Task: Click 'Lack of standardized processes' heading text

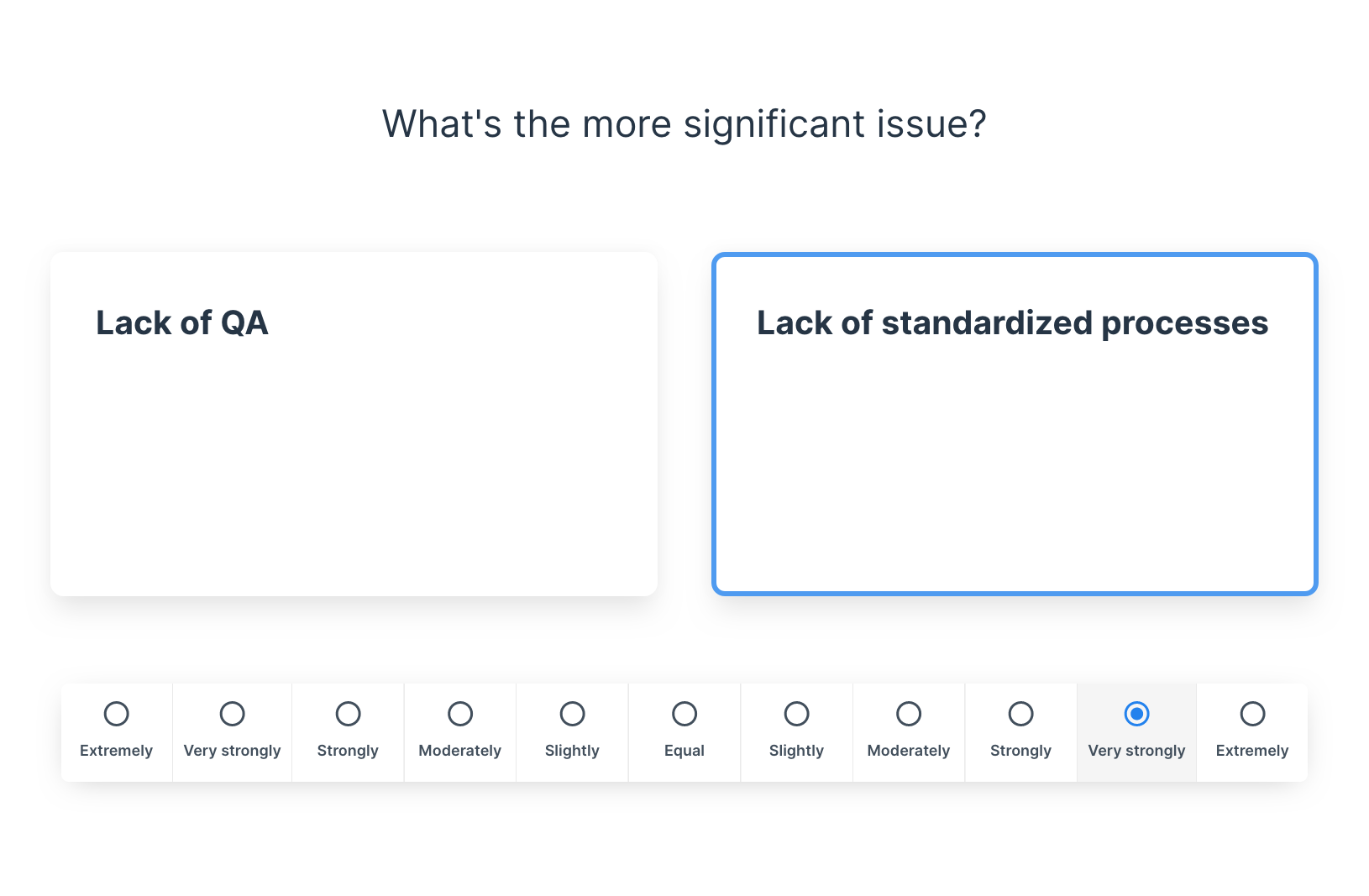Action: 1012,323
